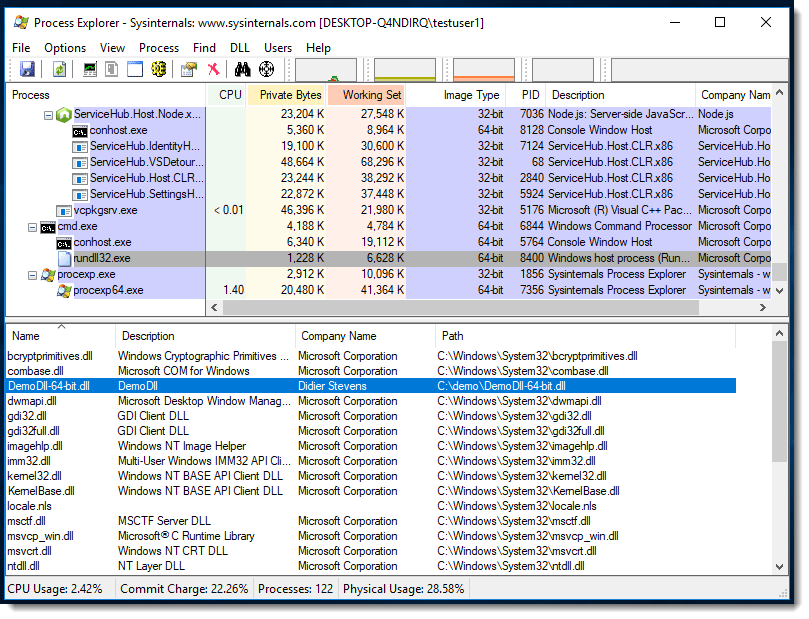
Task: Select the rundll32.exe process row
Action: tap(101, 258)
